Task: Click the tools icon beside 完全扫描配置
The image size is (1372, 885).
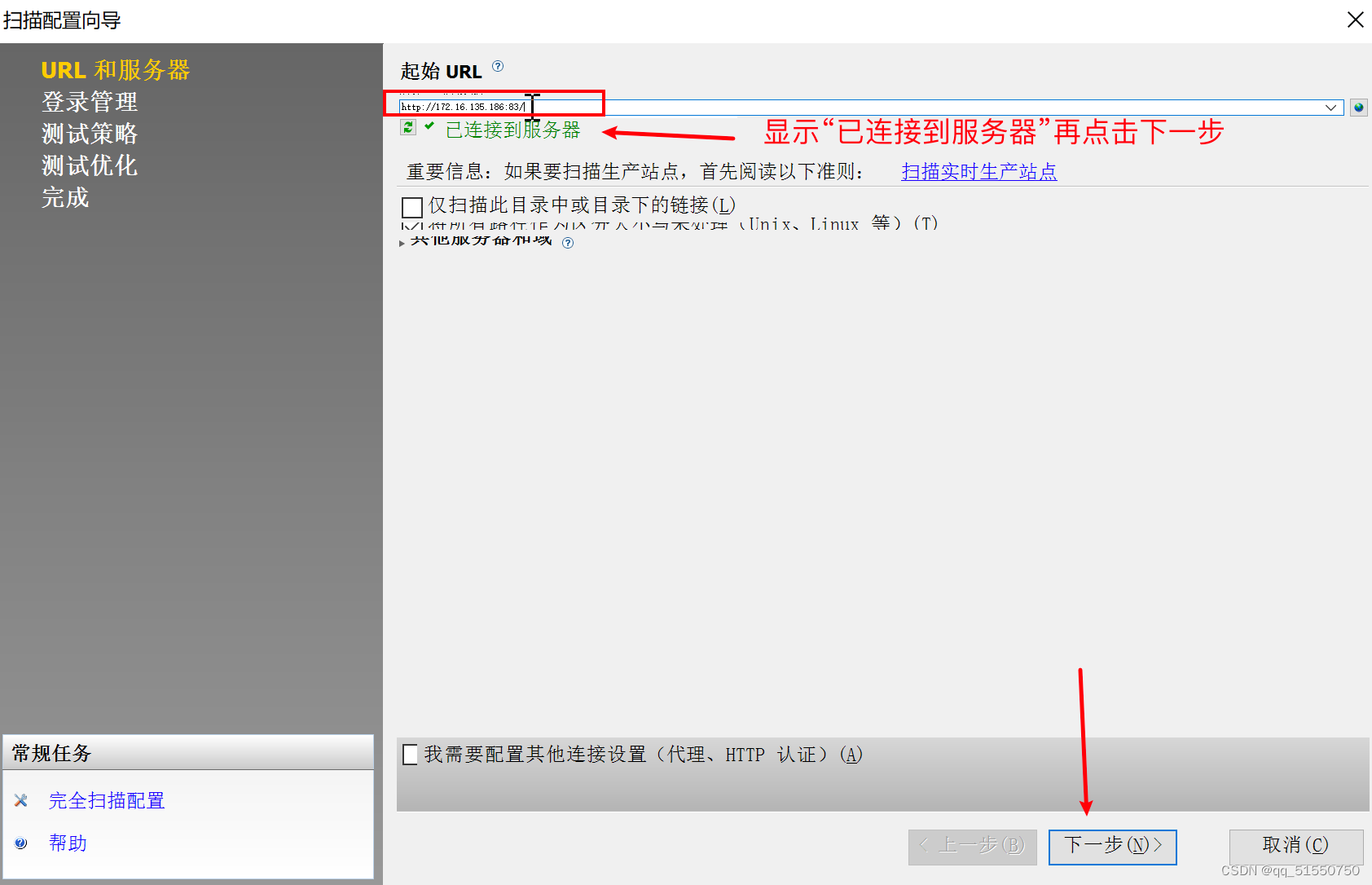Action: coord(21,800)
